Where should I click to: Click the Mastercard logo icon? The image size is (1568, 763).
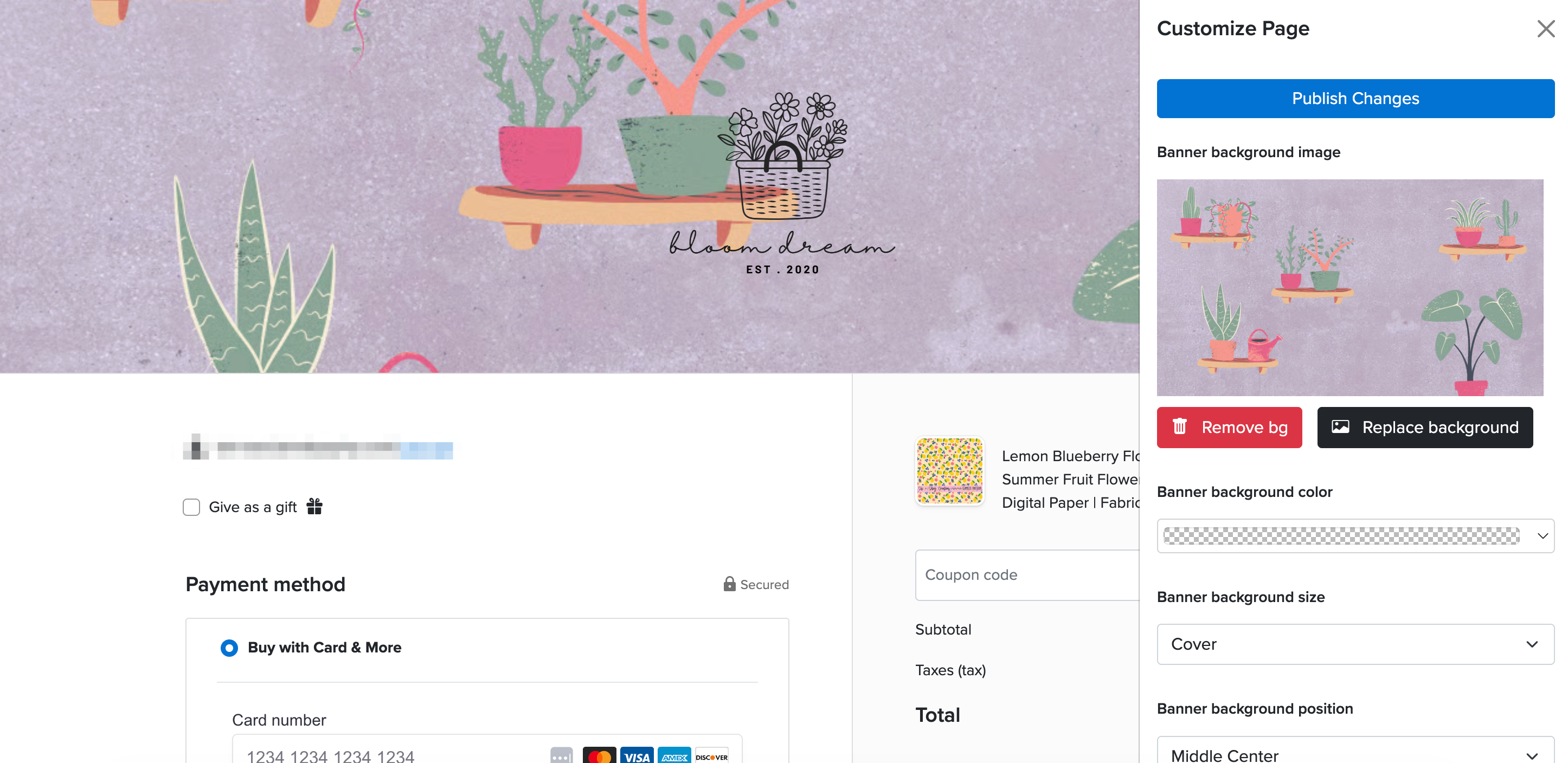pyautogui.click(x=599, y=756)
